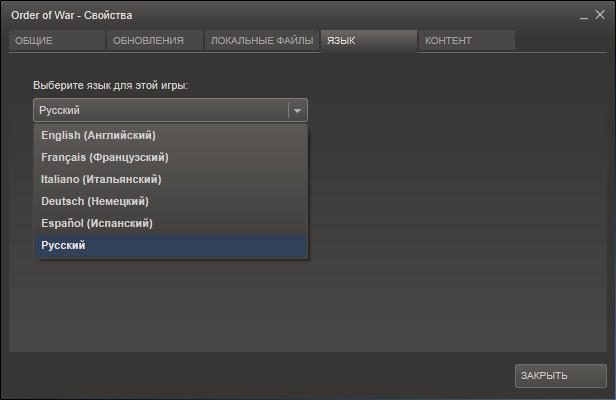The height and width of the screenshot is (400, 616).
Task: Select Italiano (Итальянский) in the dropdown
Action: [170, 179]
